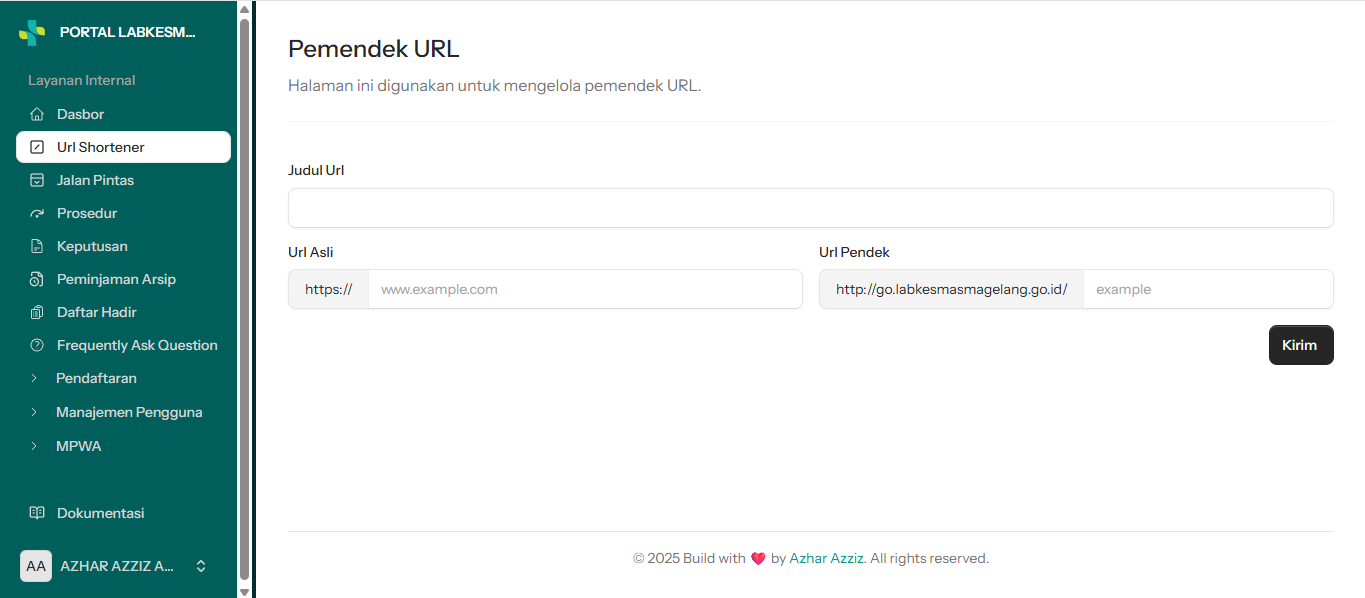1365x598 pixels.
Task: Submit the form with Kirim button
Action: tap(1301, 345)
